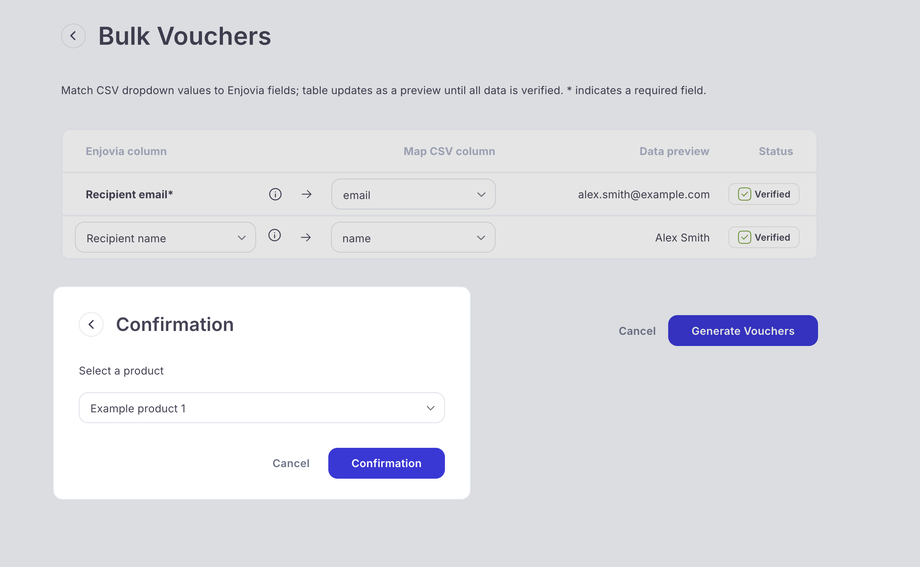Viewport: 920px width, 567px height.
Task: Open the name CSV column dropdown
Action: click(413, 238)
